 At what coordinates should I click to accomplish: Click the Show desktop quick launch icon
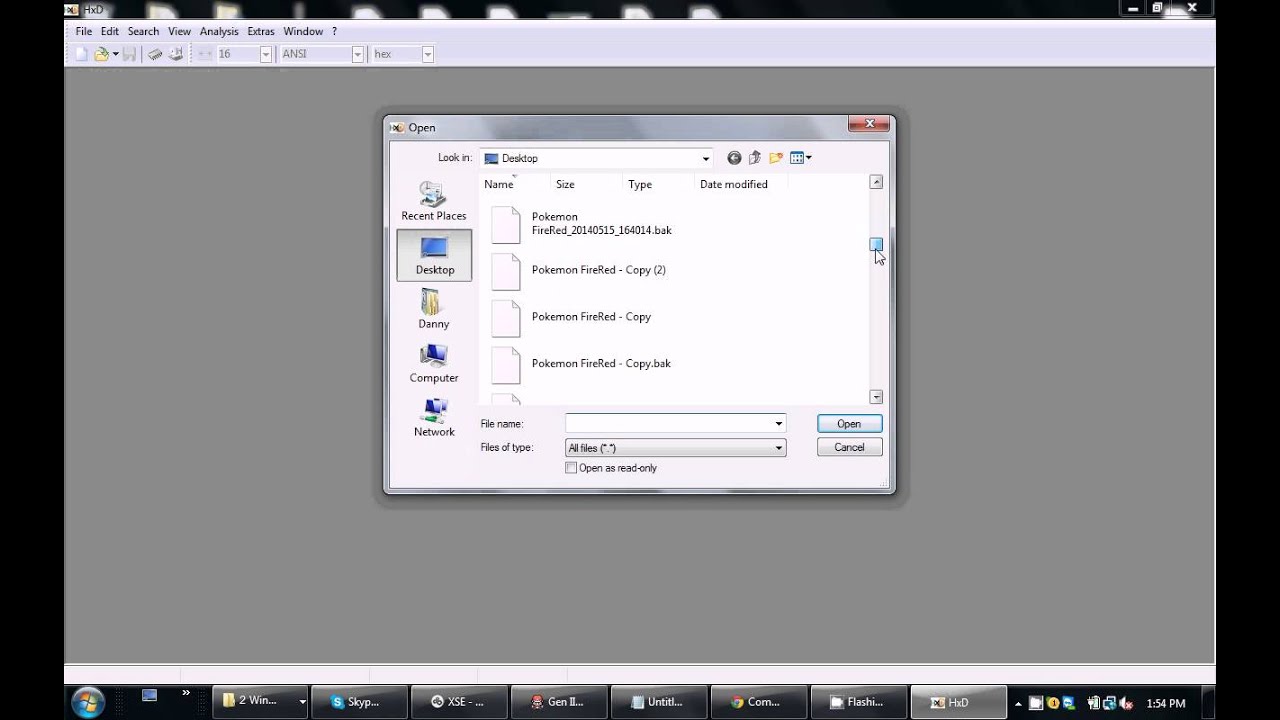pos(150,695)
